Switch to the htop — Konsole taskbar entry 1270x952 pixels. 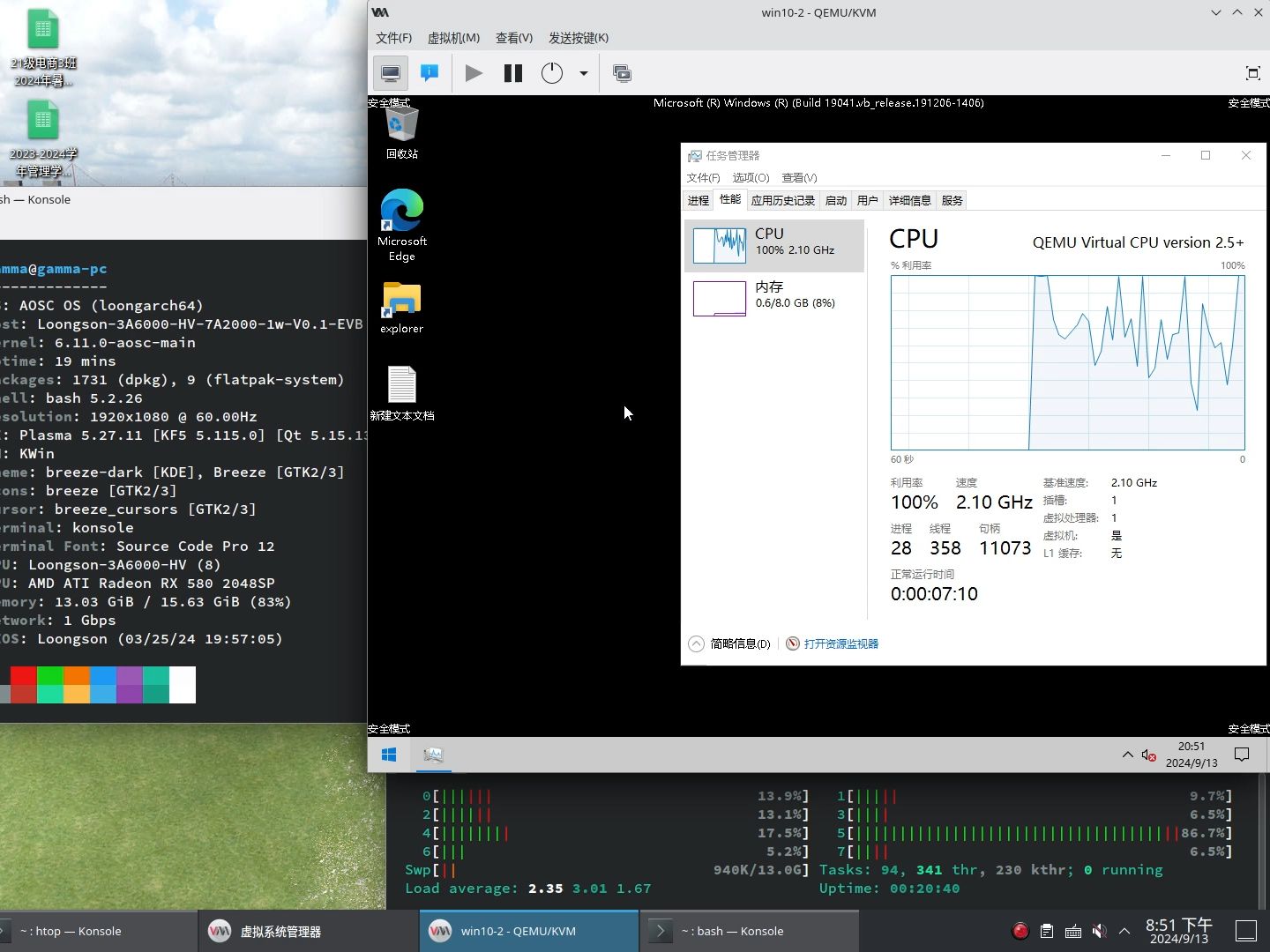98,931
